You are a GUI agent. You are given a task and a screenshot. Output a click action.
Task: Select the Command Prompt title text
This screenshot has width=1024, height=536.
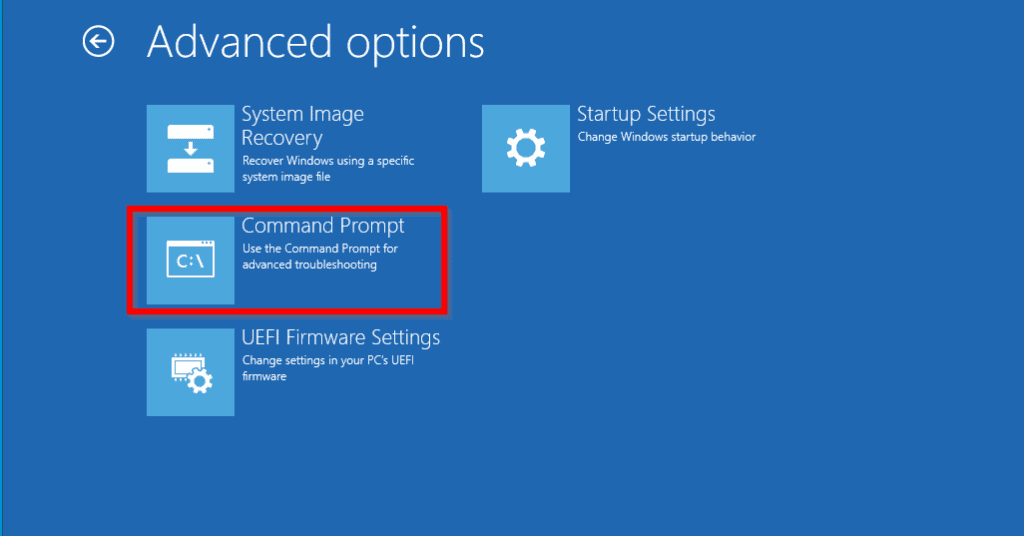tap(323, 226)
